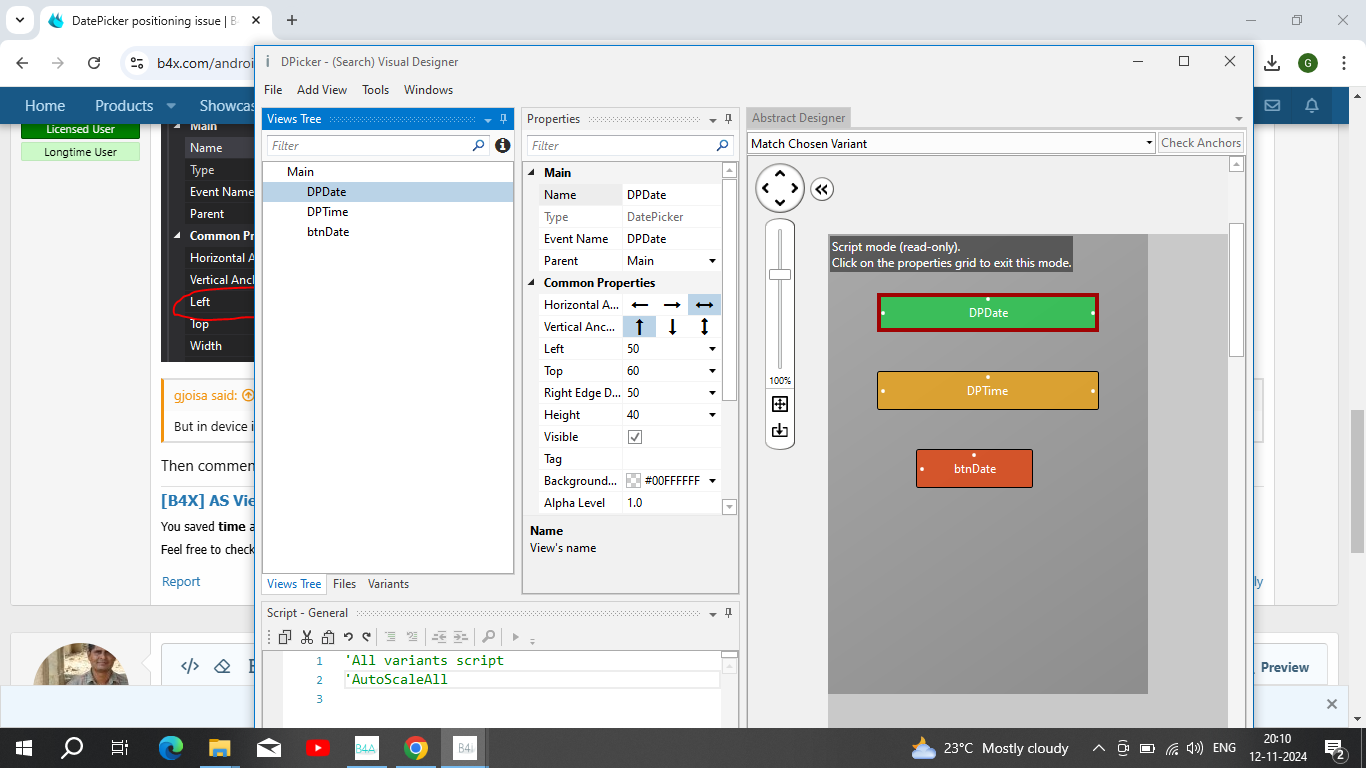Switch to the Variants tab
Viewport: 1366px width, 768px height.
[x=388, y=584]
